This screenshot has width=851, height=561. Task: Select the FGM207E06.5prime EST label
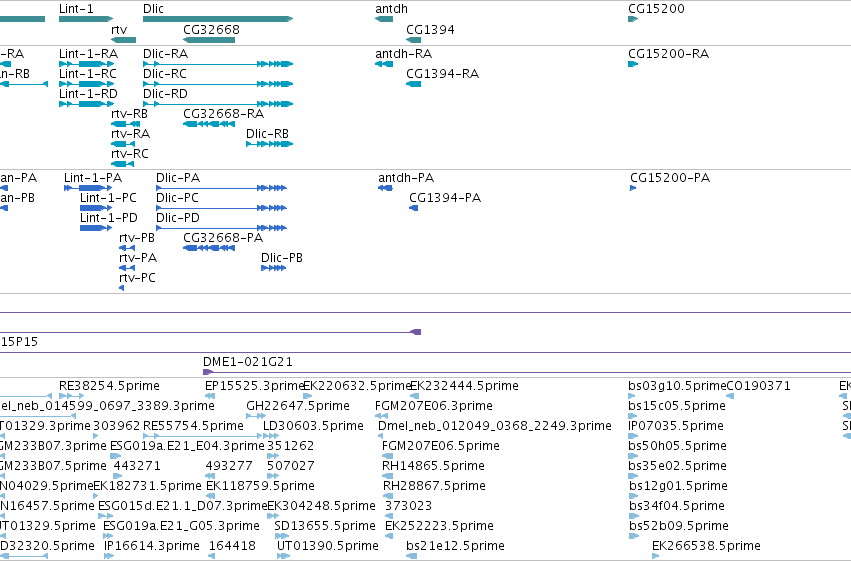pyautogui.click(x=441, y=446)
